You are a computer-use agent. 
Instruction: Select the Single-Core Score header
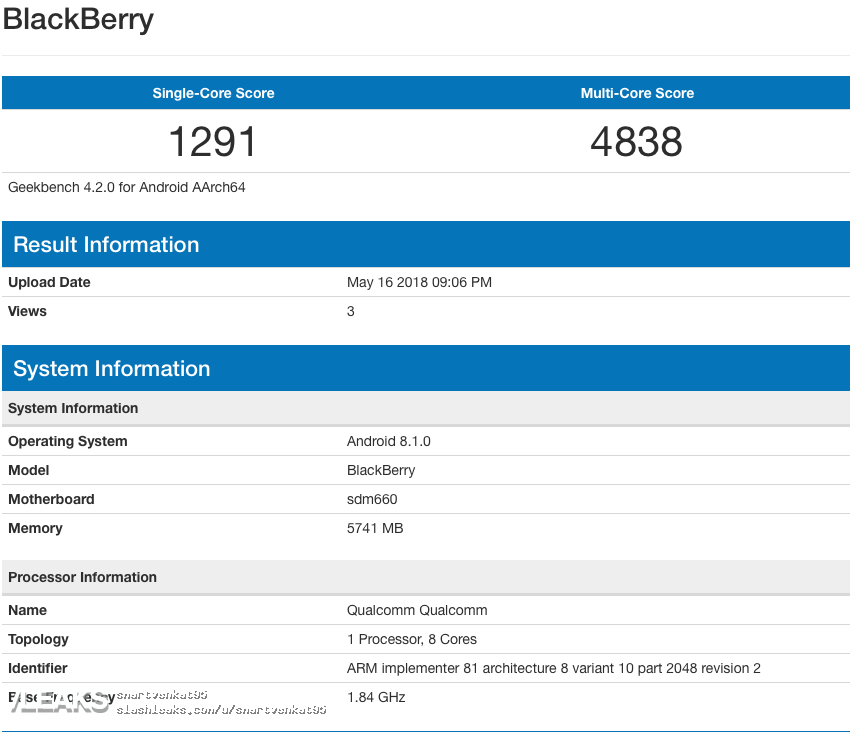(213, 93)
